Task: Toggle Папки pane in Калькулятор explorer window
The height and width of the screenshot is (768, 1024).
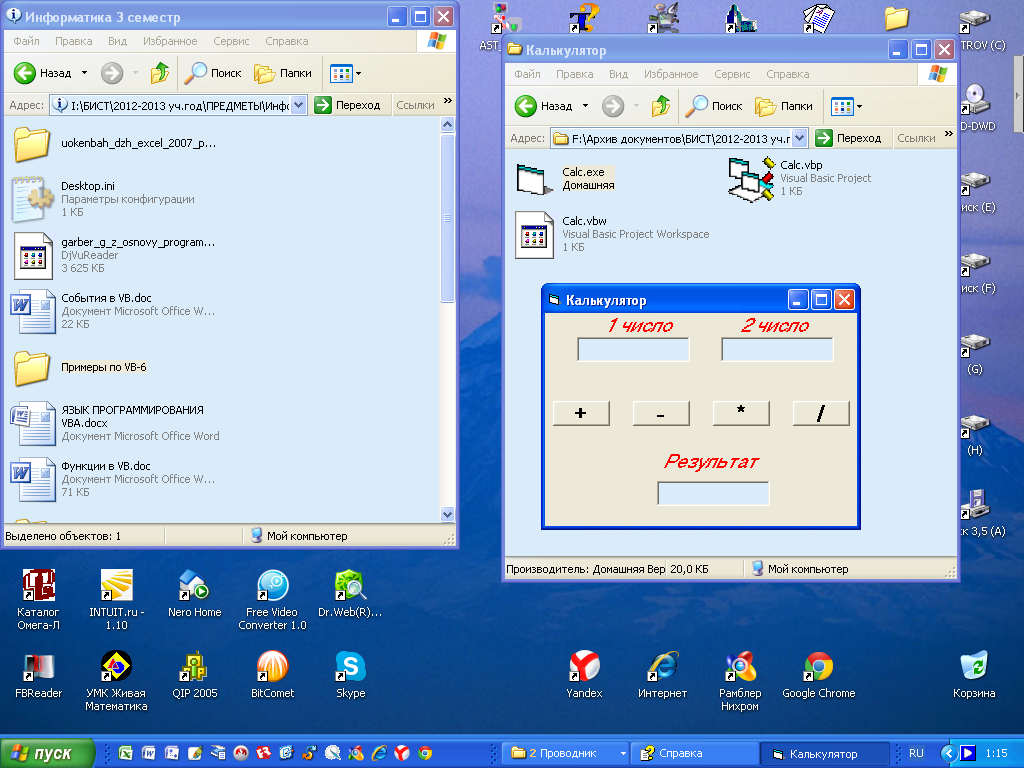Action: (x=784, y=106)
